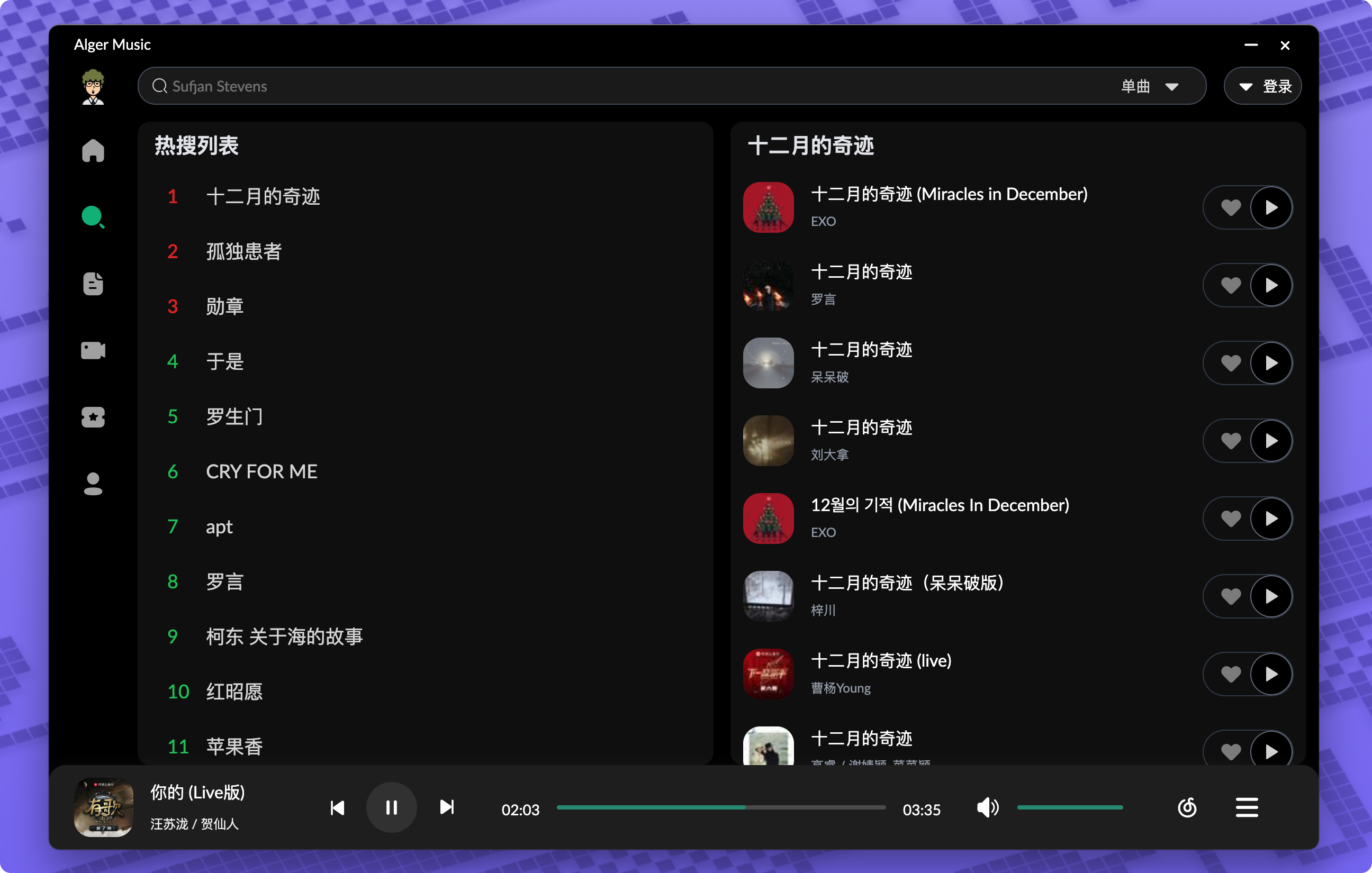Viewport: 1372px width, 873px height.
Task: Select hot search item CRY FOR ME
Action: click(x=261, y=471)
